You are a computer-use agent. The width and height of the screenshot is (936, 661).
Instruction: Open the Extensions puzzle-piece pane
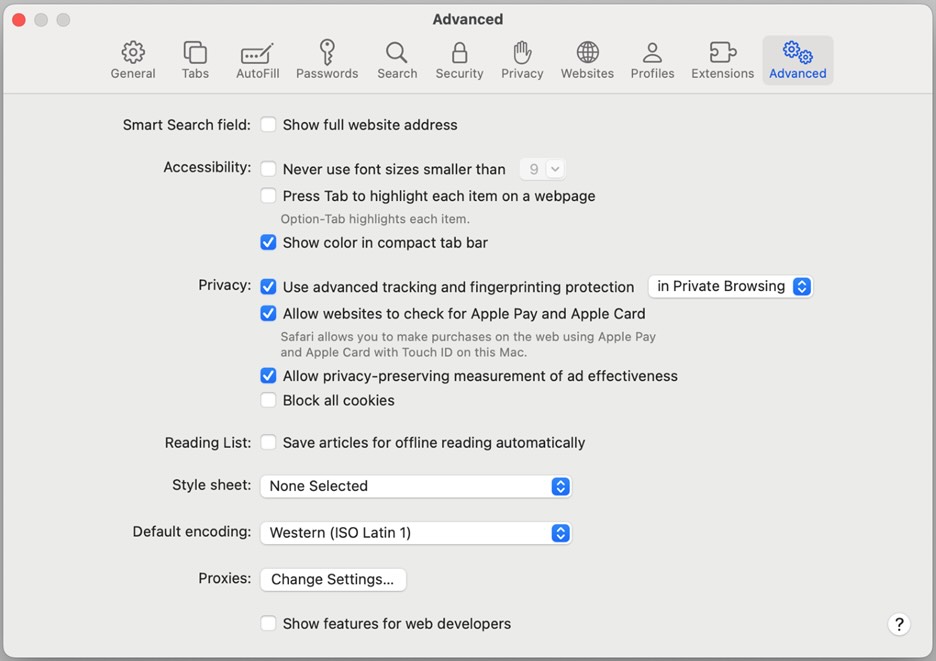coord(722,60)
